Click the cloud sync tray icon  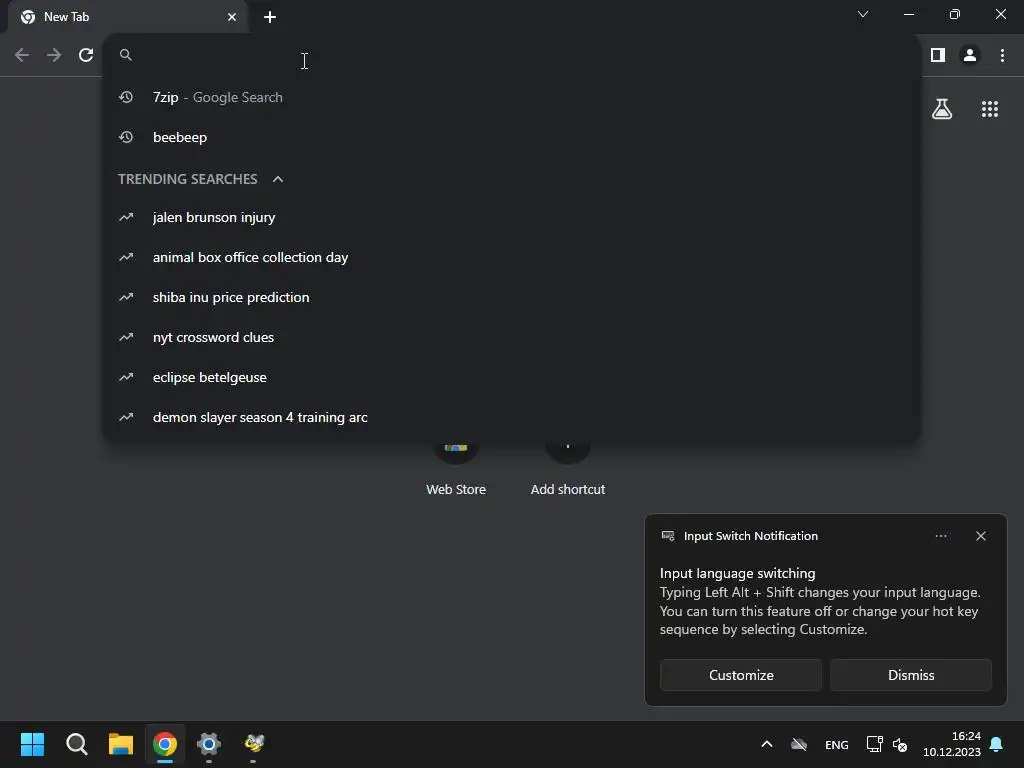tap(799, 744)
